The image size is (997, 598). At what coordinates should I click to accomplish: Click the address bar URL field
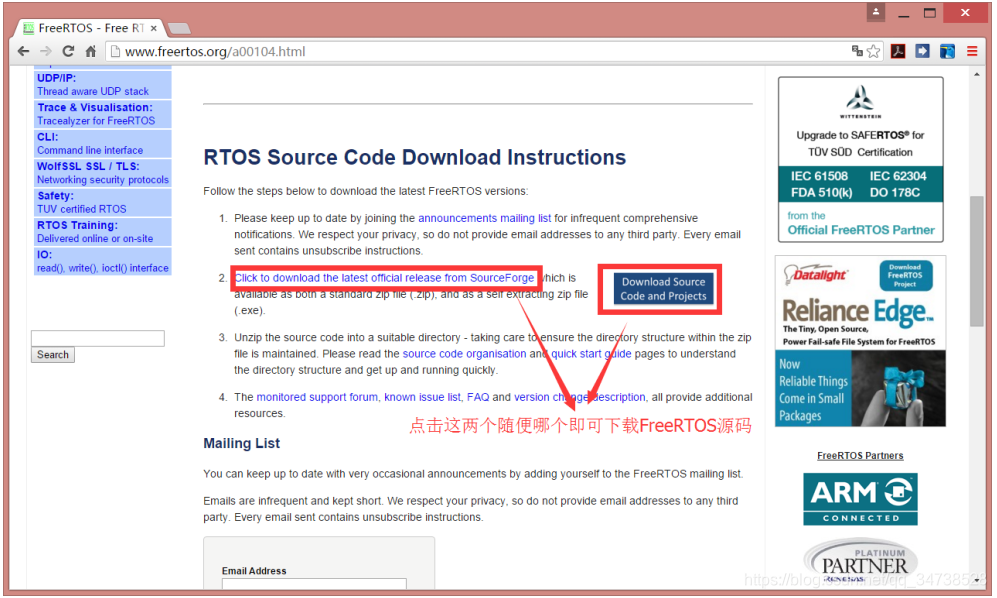[483, 52]
